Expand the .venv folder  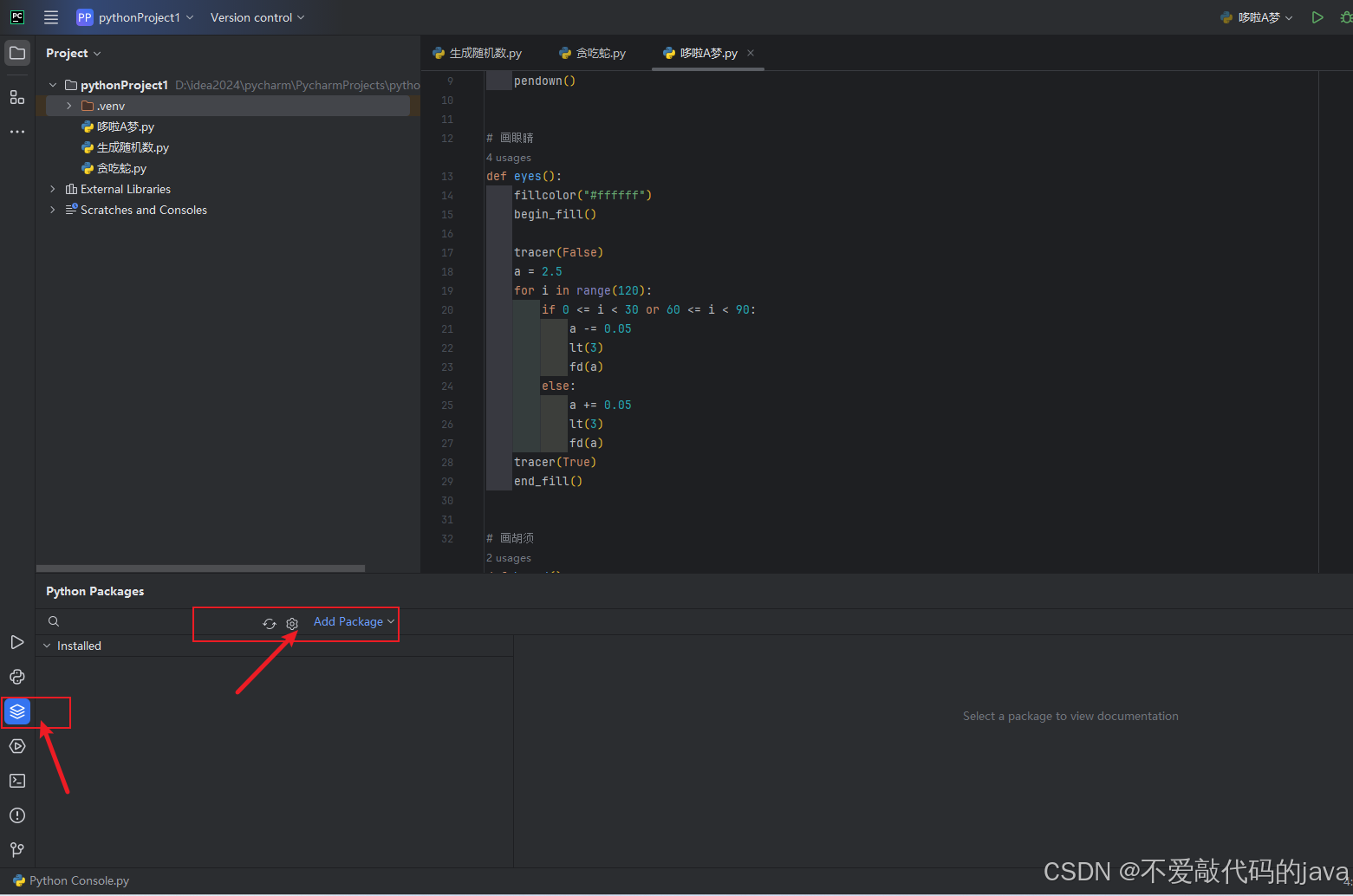(x=68, y=105)
